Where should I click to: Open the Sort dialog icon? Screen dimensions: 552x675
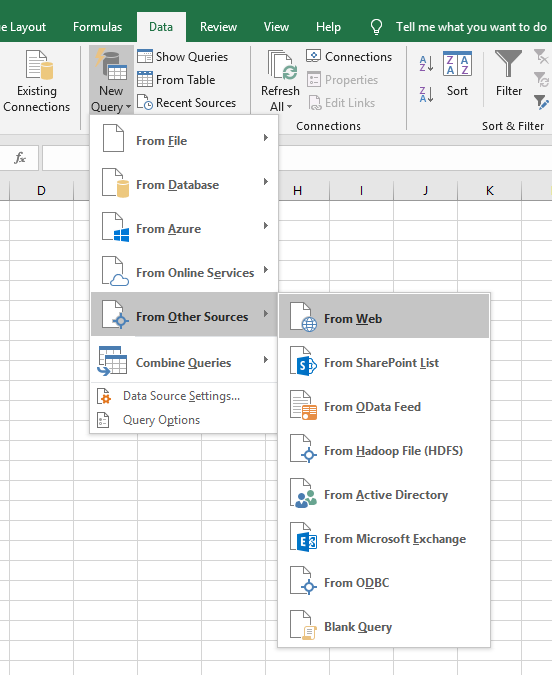point(457,64)
